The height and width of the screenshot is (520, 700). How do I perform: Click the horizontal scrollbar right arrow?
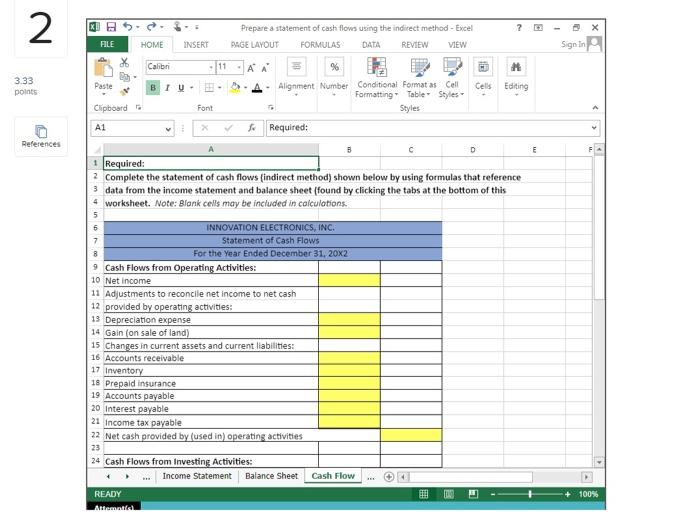coord(586,477)
